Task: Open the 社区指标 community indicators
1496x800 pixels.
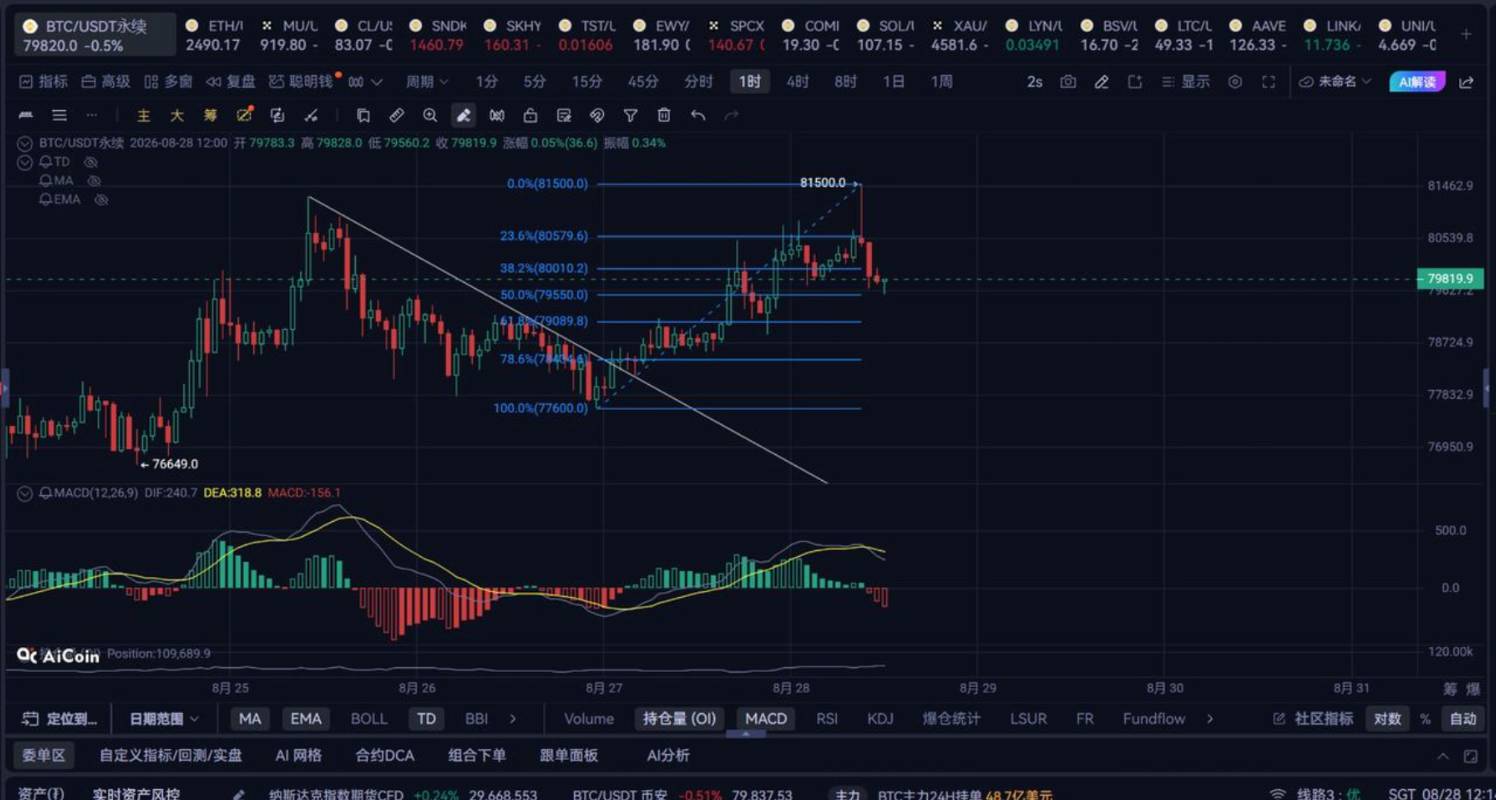Action: (x=1312, y=719)
